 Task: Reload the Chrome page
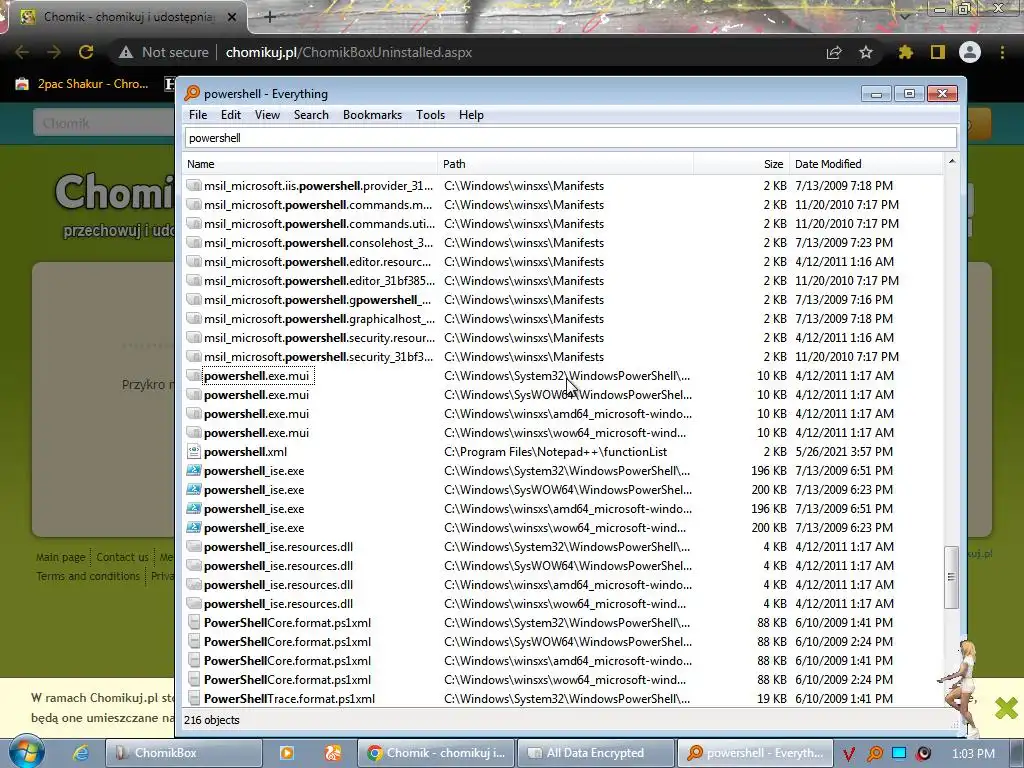[86, 52]
